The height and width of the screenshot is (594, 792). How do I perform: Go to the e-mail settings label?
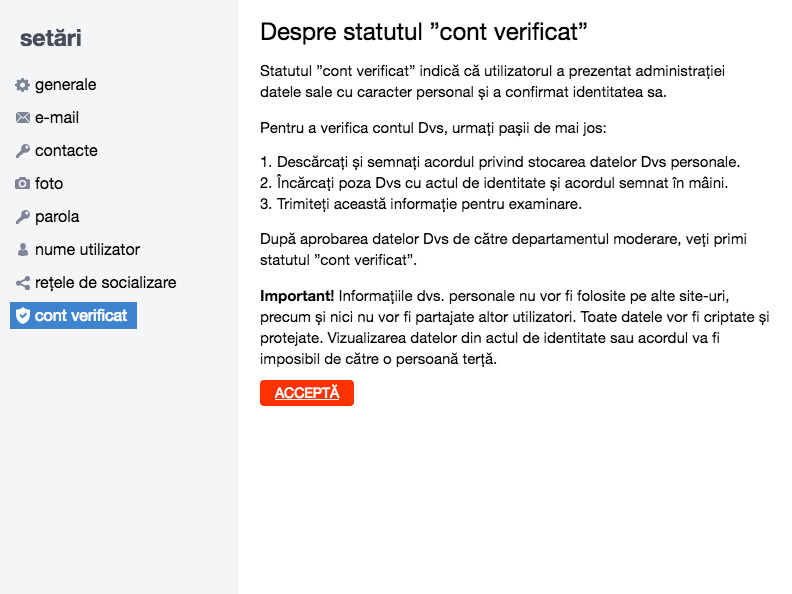pyautogui.click(x=57, y=118)
